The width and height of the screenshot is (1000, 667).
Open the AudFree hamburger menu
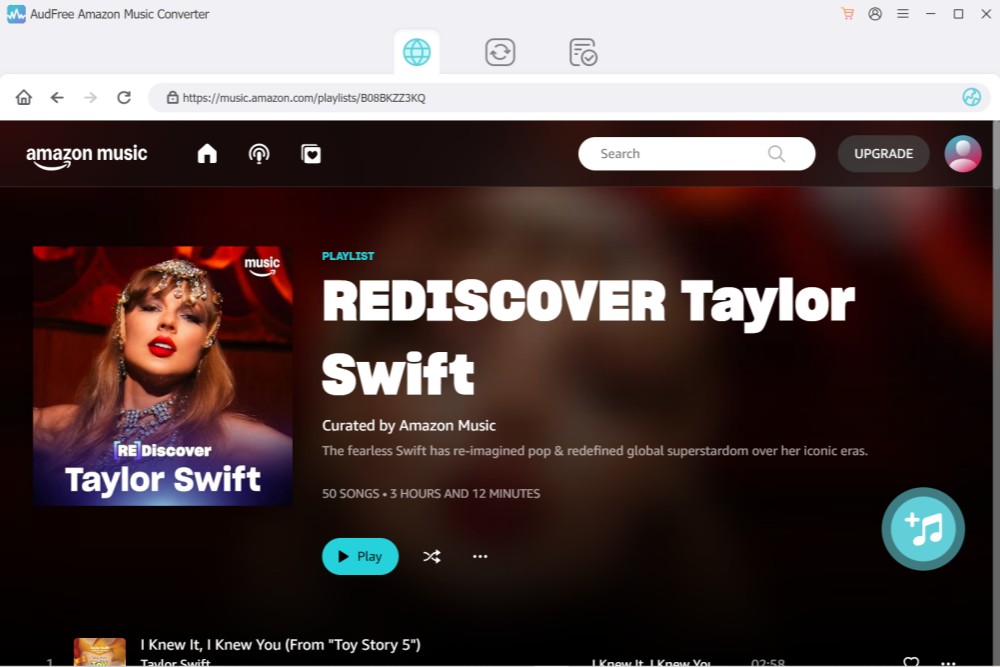tap(902, 13)
